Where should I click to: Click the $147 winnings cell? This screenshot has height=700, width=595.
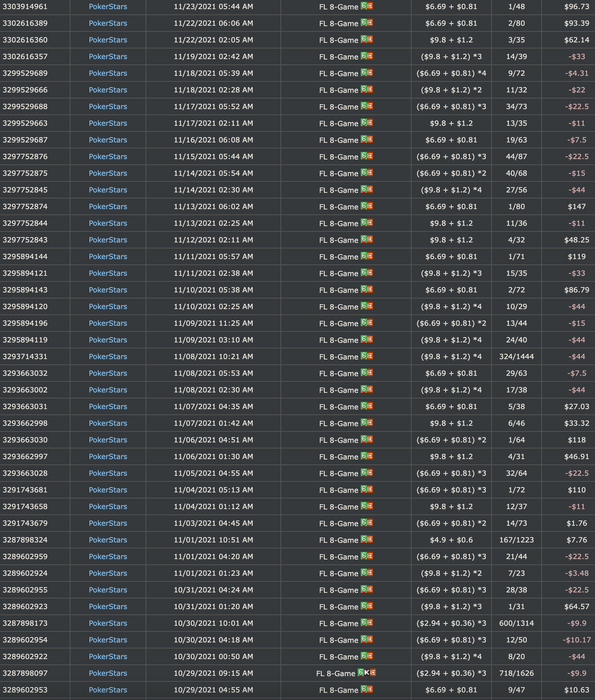[x=577, y=207]
